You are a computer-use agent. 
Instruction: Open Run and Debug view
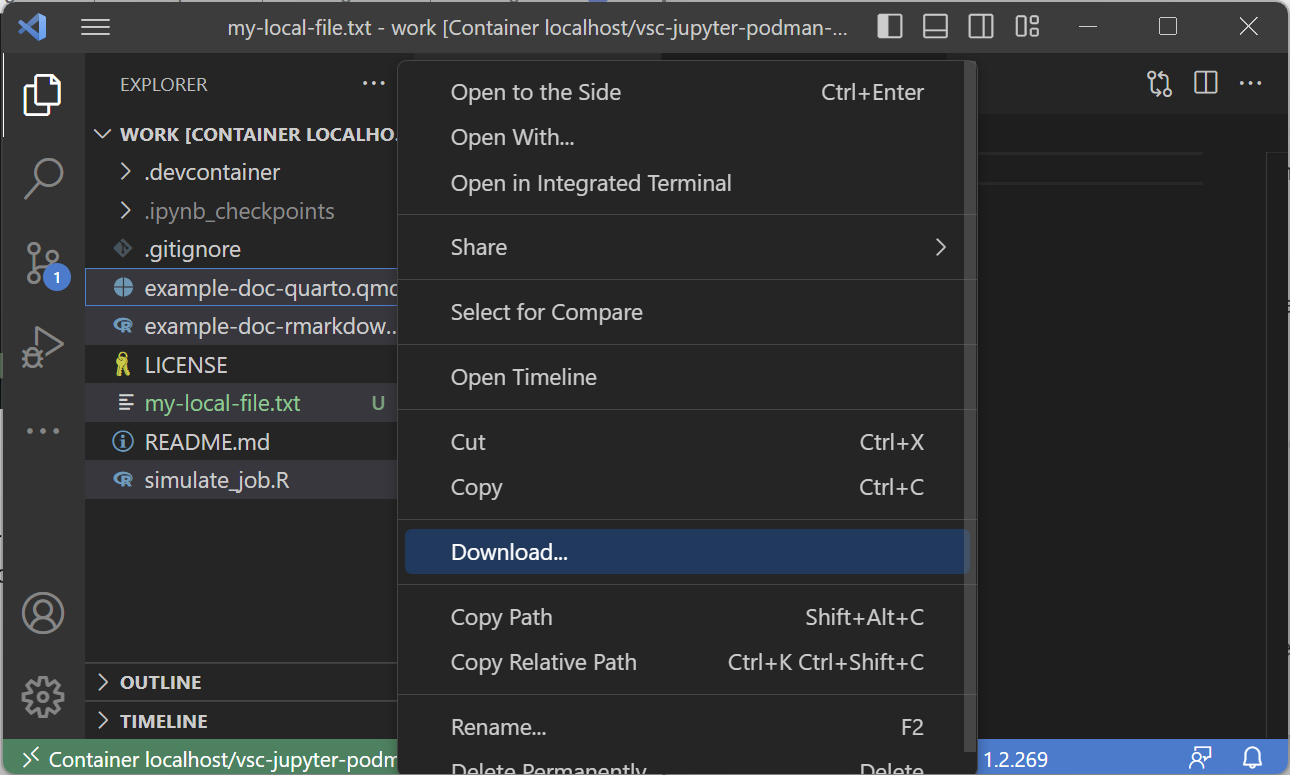click(43, 347)
